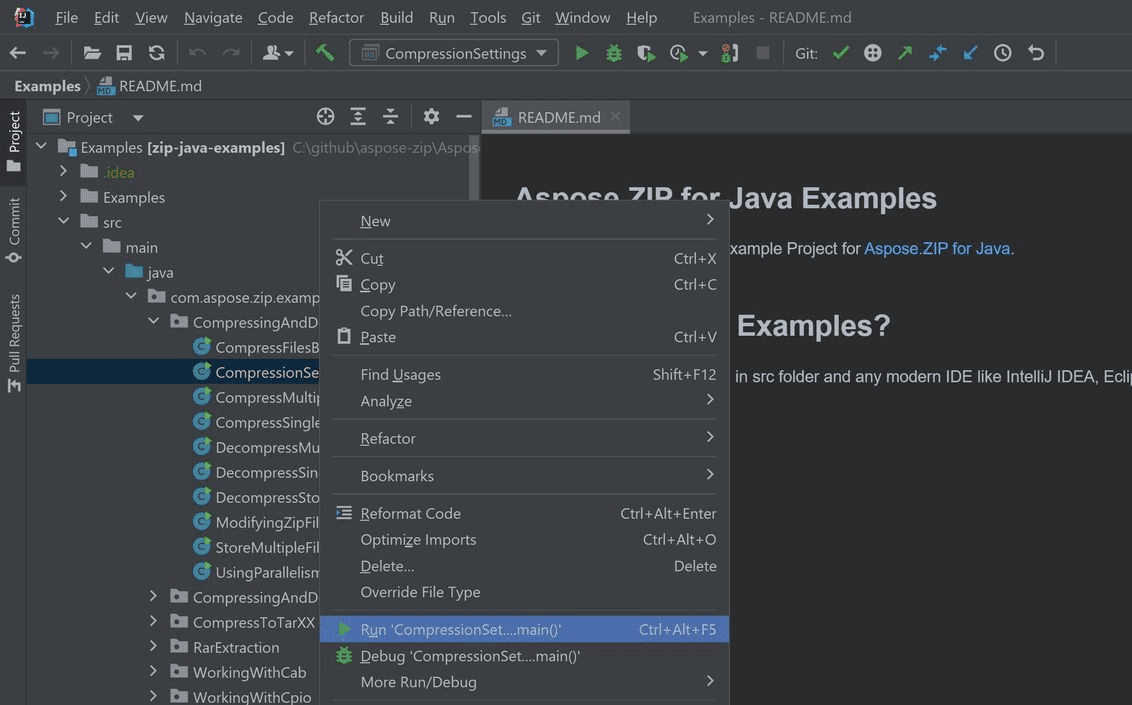Open the CompressionSettings run configuration dropdown
The image size is (1132, 705).
tap(453, 53)
